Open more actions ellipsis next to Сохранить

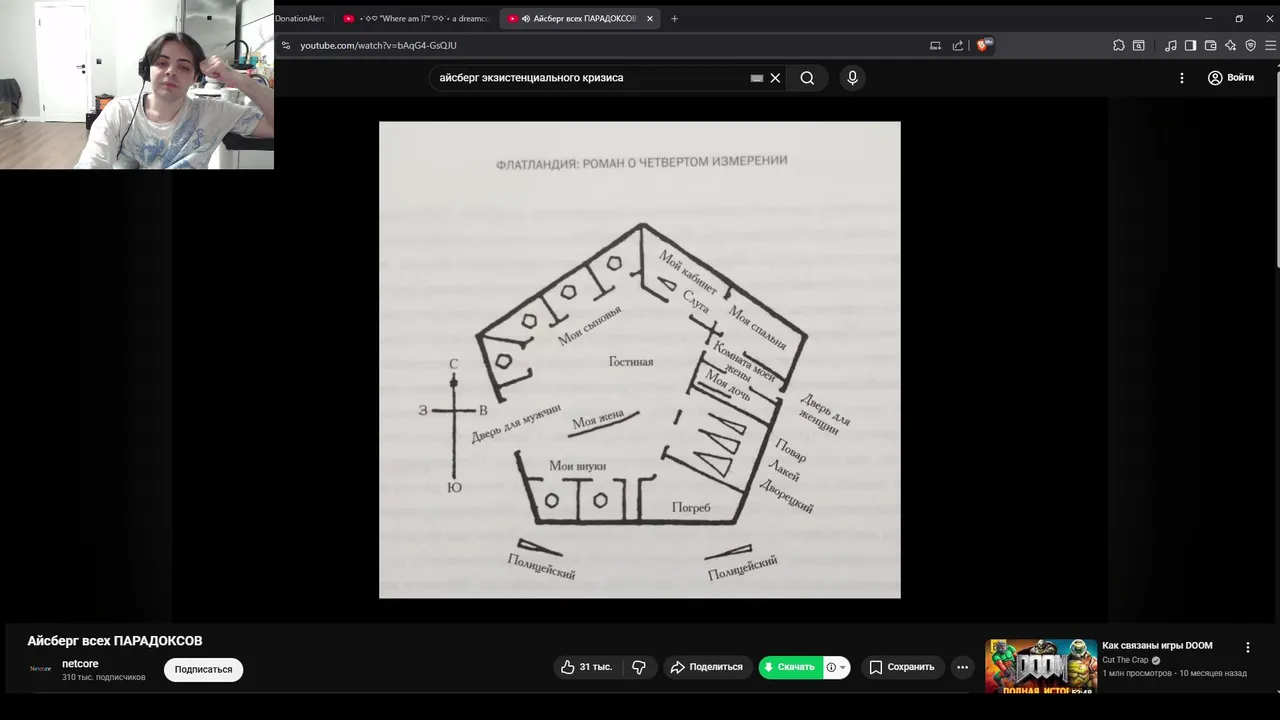pos(962,667)
